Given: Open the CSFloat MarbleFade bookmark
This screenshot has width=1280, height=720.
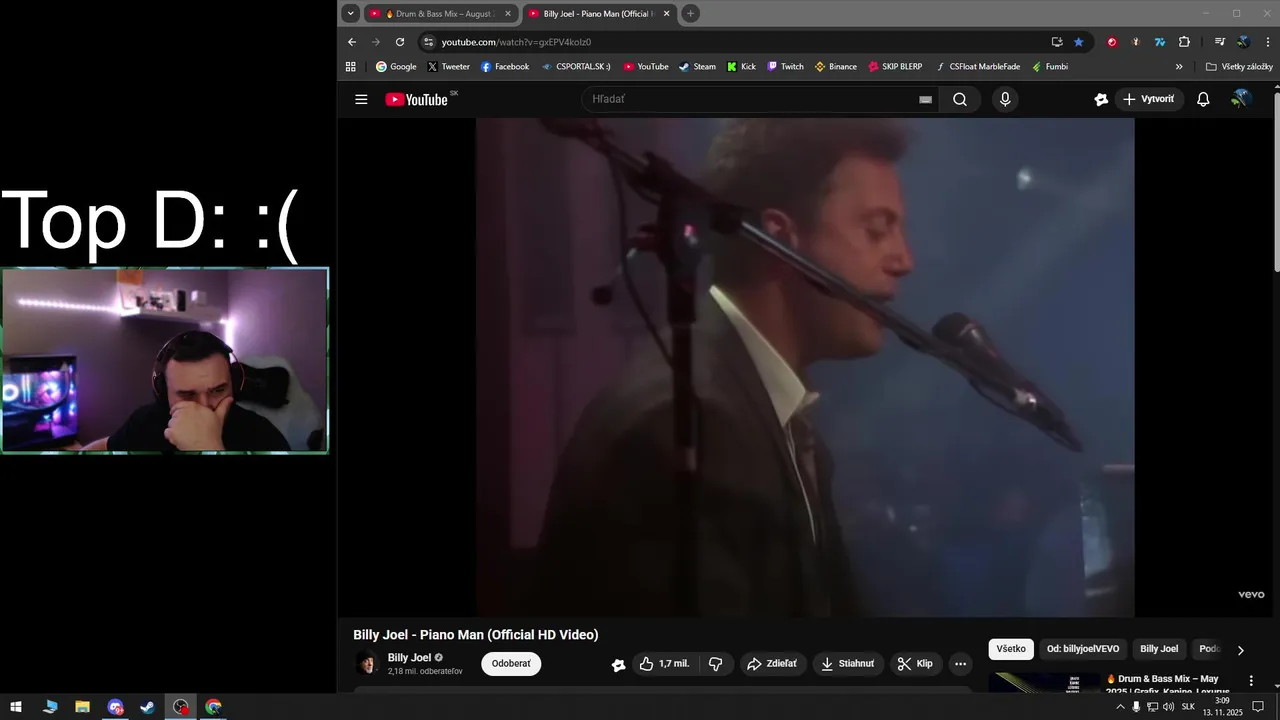Looking at the screenshot, I should click(x=978, y=67).
